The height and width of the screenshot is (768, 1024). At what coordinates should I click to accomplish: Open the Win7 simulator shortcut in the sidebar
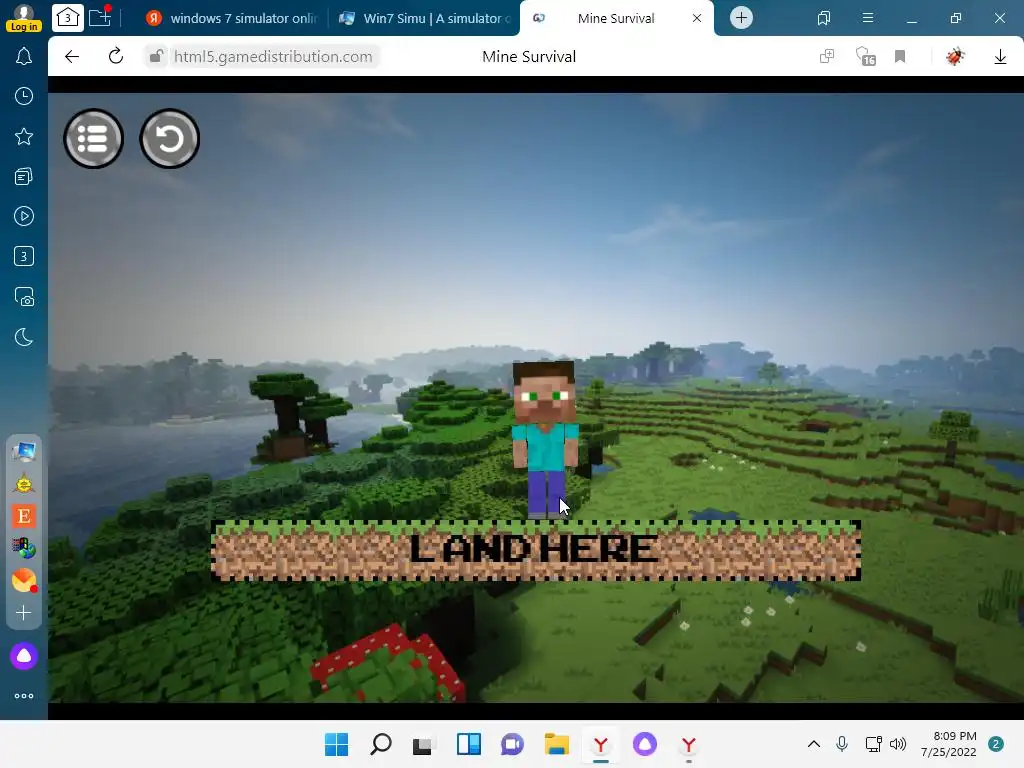point(24,451)
